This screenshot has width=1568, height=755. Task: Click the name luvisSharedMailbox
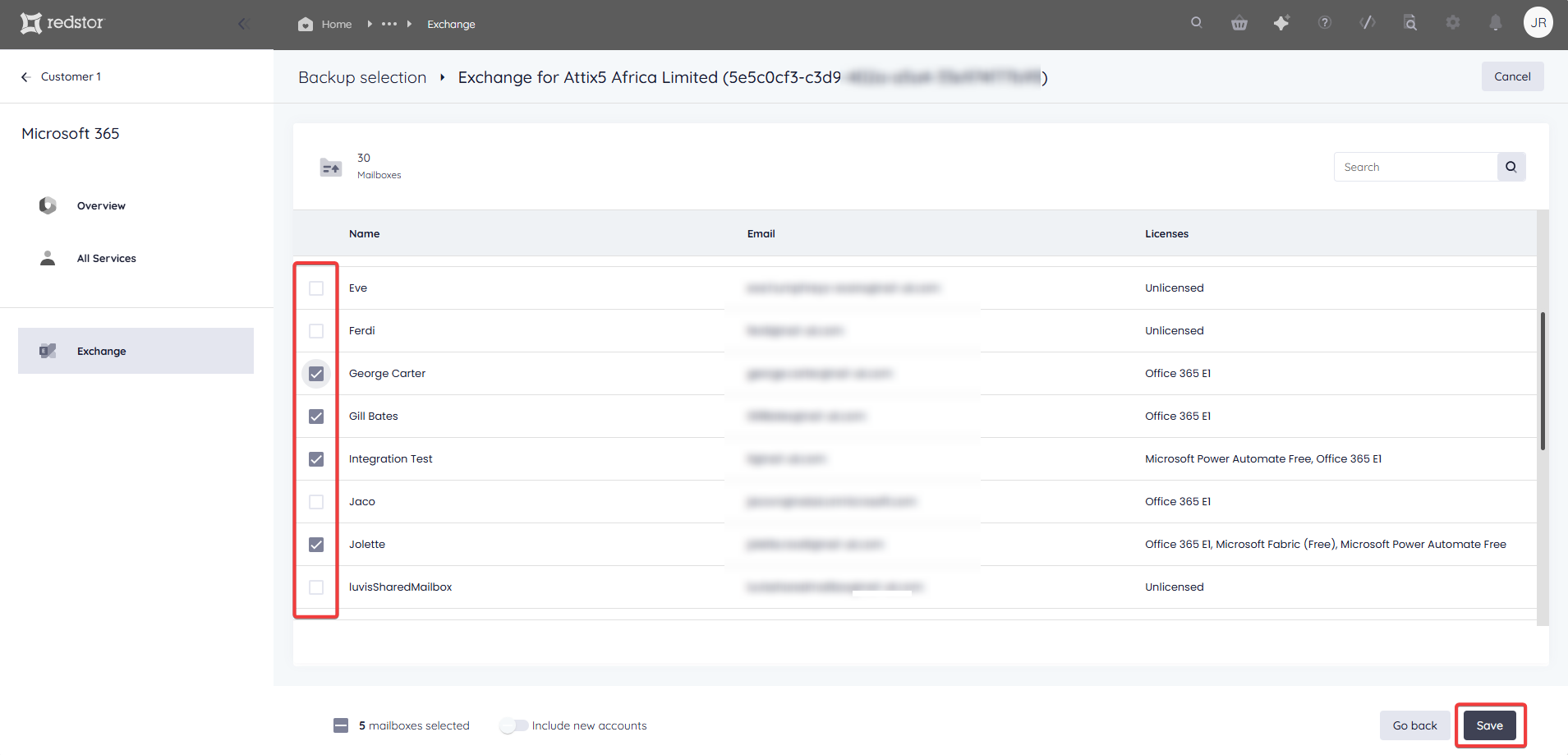[400, 587]
